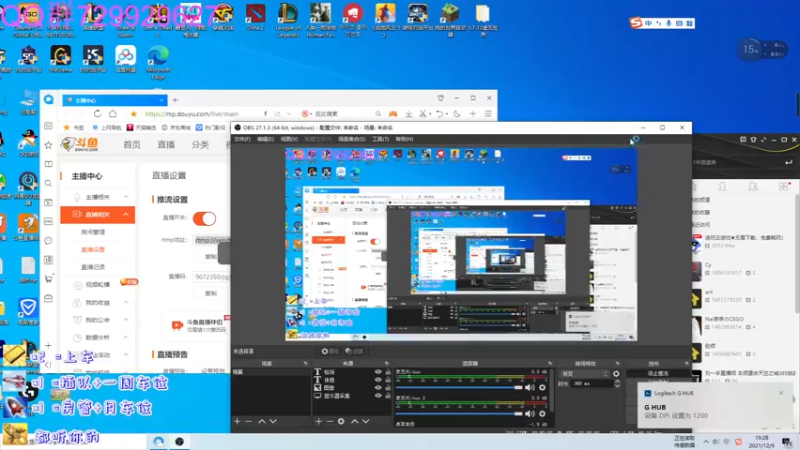Add a new source with the plus icon
Screen dimensions: 800x450
318,421
